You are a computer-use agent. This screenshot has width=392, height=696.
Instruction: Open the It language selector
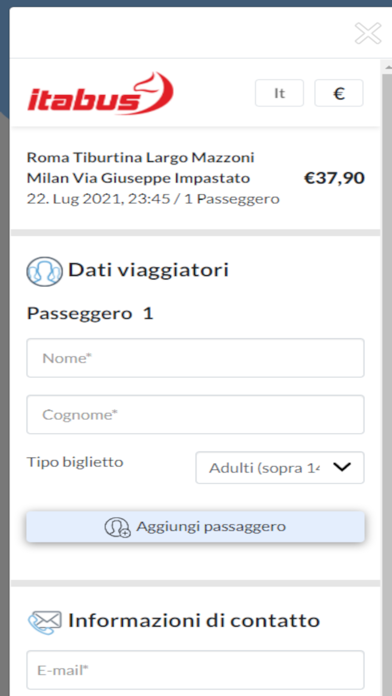tap(279, 93)
